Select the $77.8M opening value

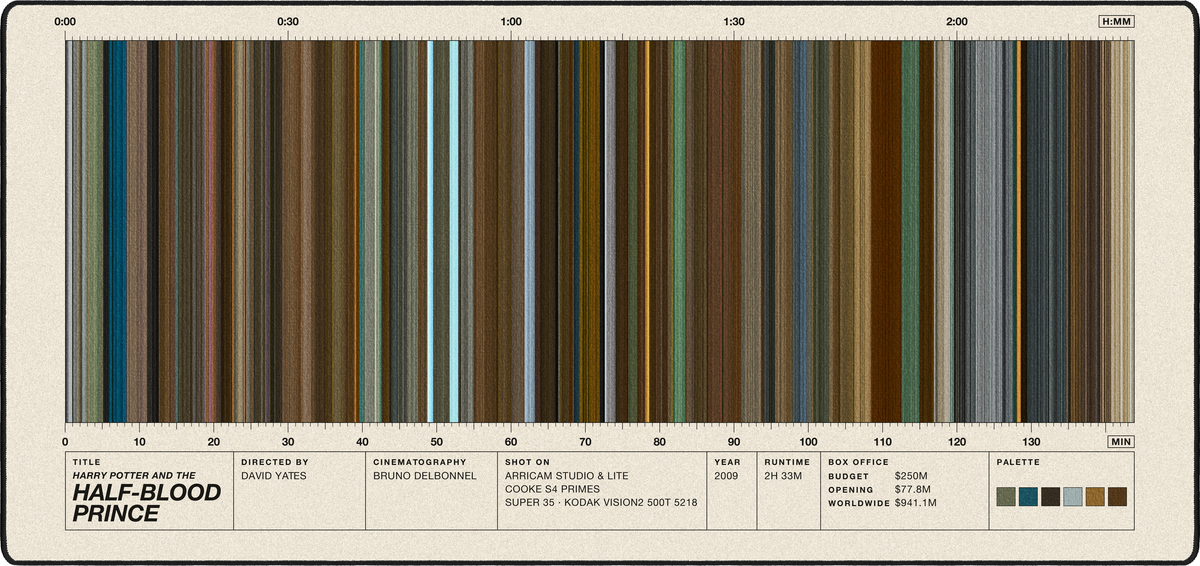click(913, 490)
